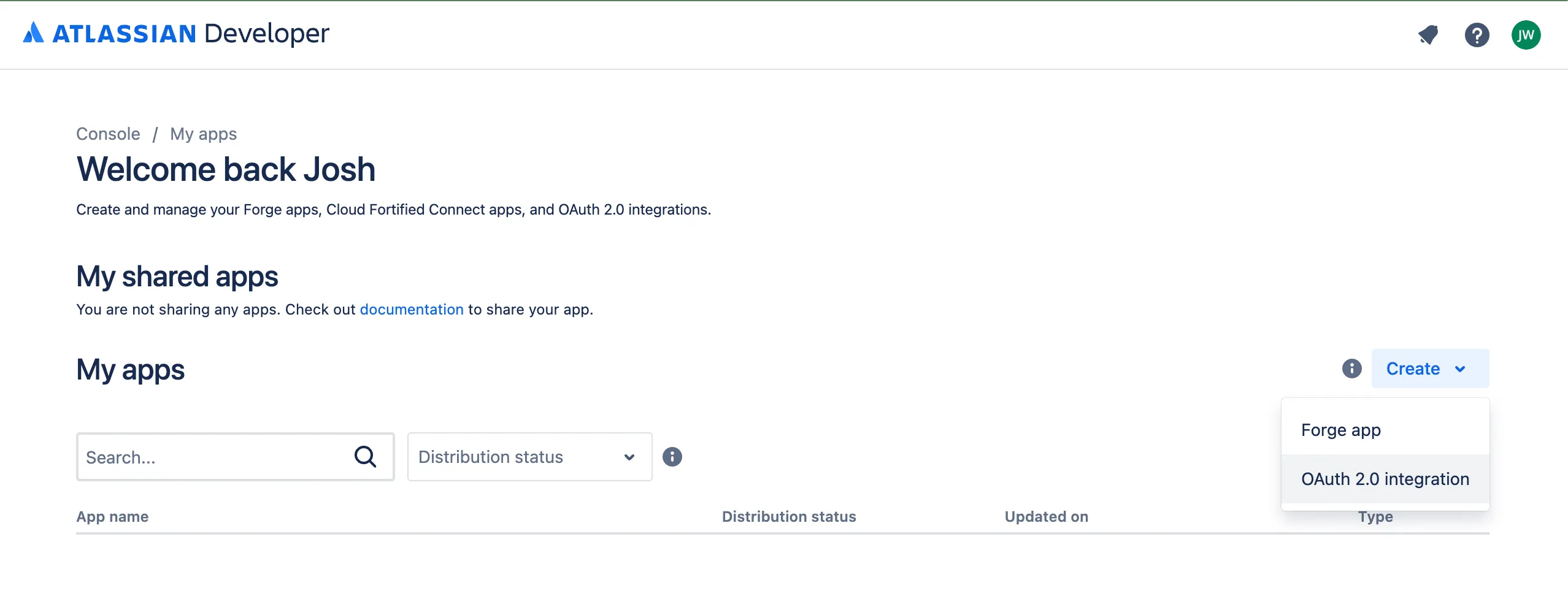This screenshot has height=607, width=1568.
Task: Focus the Search apps input field
Action: [x=215, y=457]
